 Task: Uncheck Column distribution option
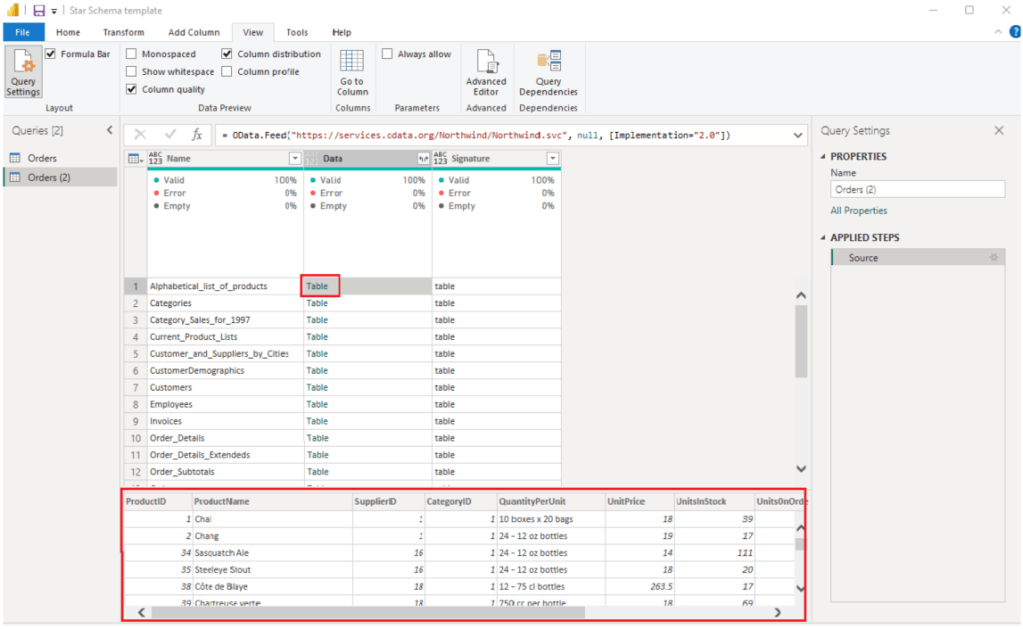click(227, 54)
